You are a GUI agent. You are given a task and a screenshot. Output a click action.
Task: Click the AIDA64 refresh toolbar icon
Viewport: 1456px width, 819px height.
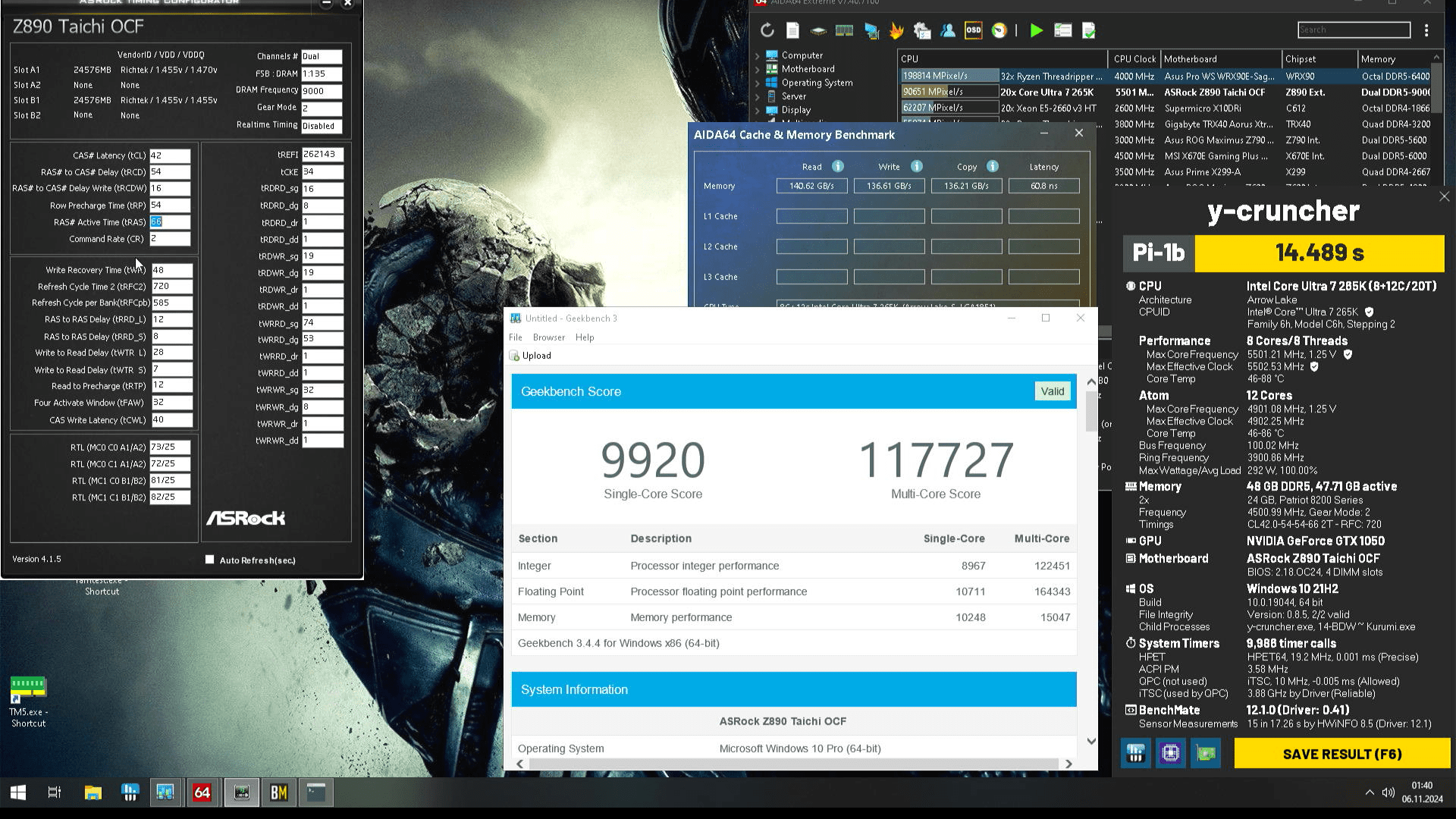[x=767, y=30]
